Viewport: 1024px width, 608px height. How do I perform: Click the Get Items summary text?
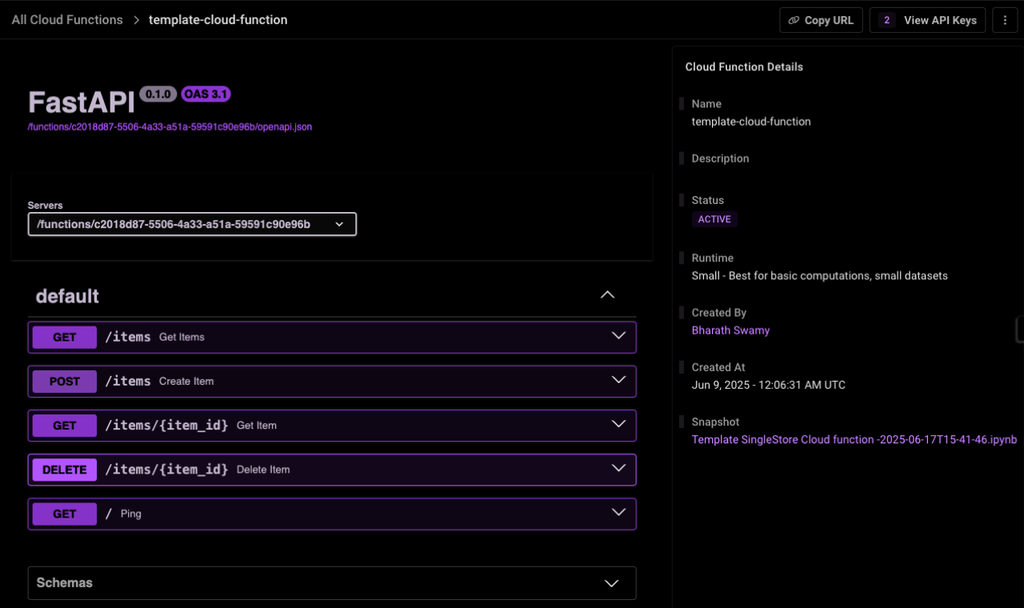point(182,337)
